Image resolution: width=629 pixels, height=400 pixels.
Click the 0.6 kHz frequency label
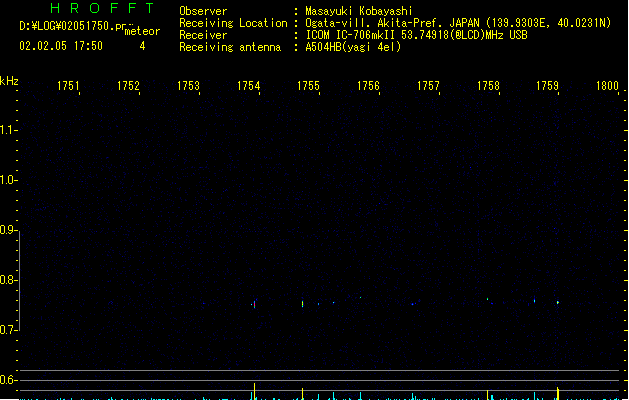pos(8,380)
